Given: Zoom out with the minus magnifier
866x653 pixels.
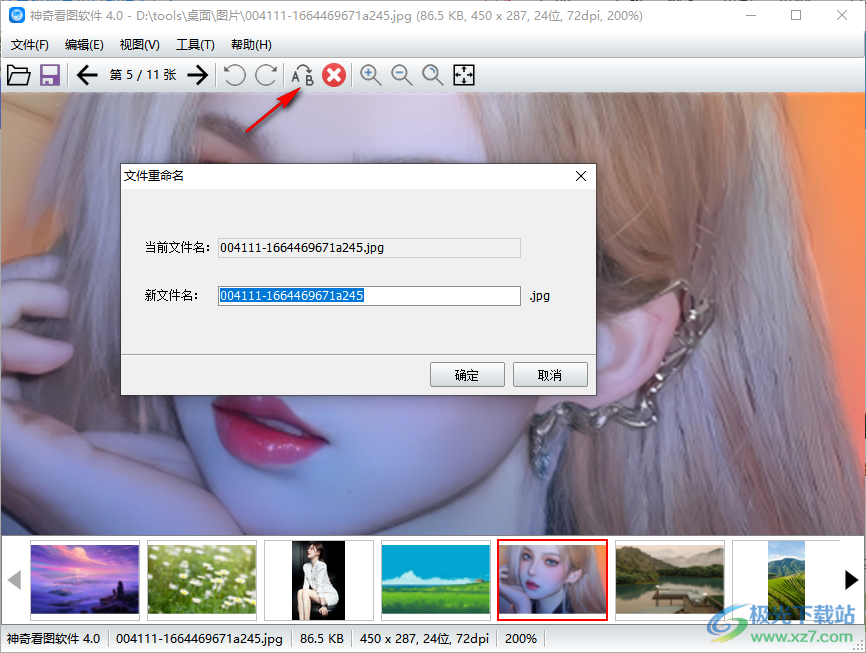Looking at the screenshot, I should coord(402,75).
